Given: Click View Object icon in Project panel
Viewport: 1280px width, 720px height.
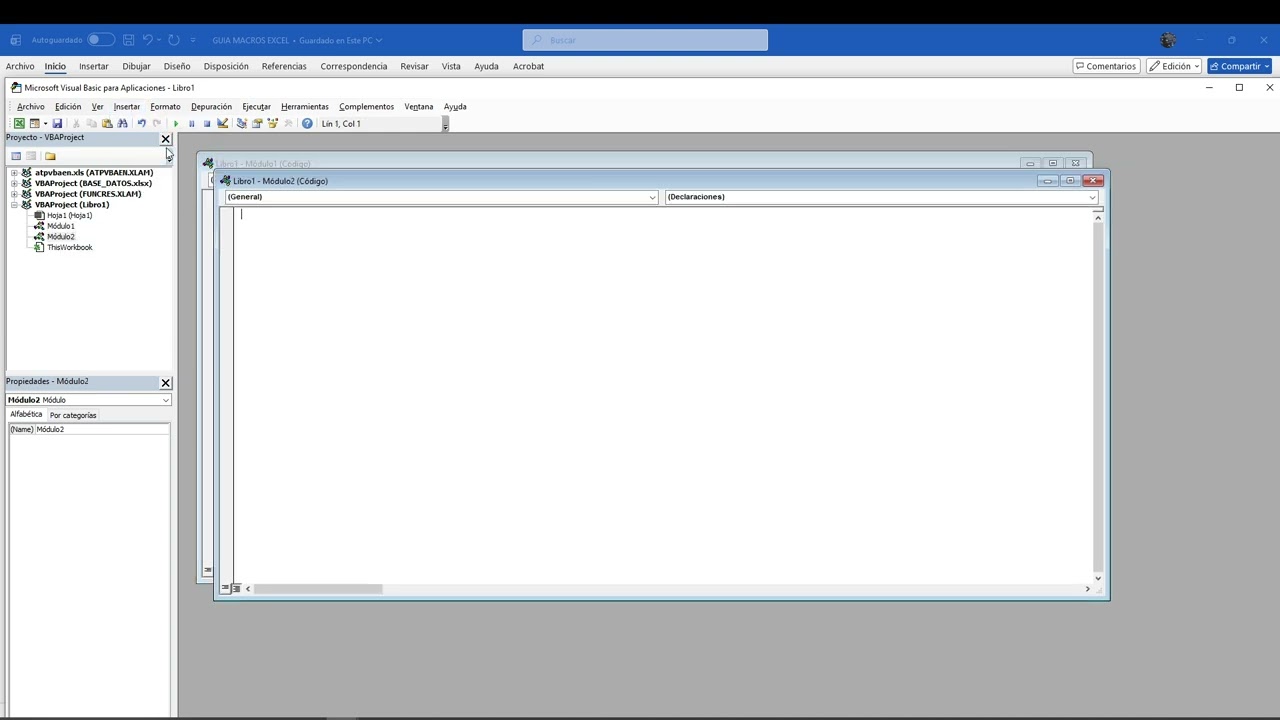Looking at the screenshot, I should [31, 156].
